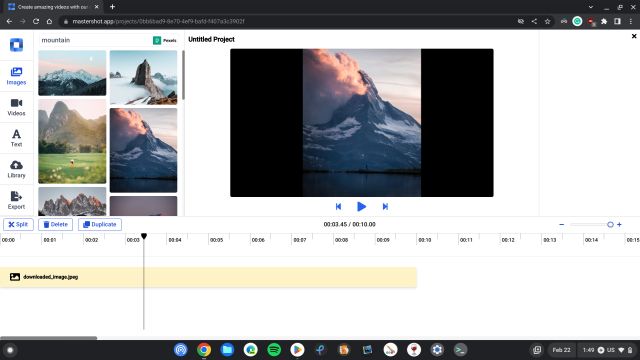640x360 pixels.
Task: Skip to the end of video
Action: point(385,207)
